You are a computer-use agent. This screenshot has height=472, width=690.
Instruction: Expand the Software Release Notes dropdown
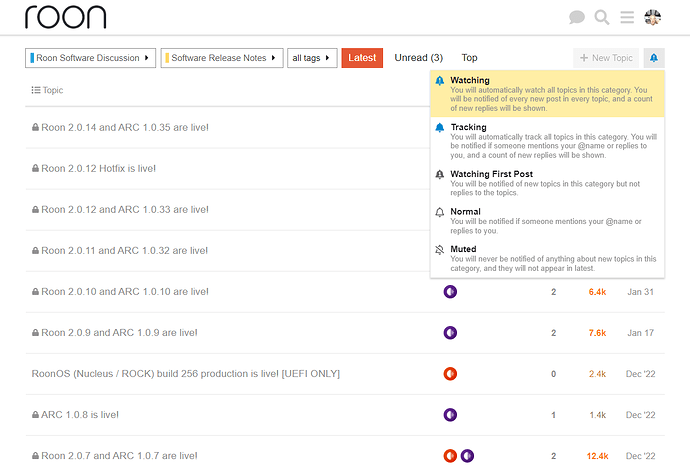point(221,58)
